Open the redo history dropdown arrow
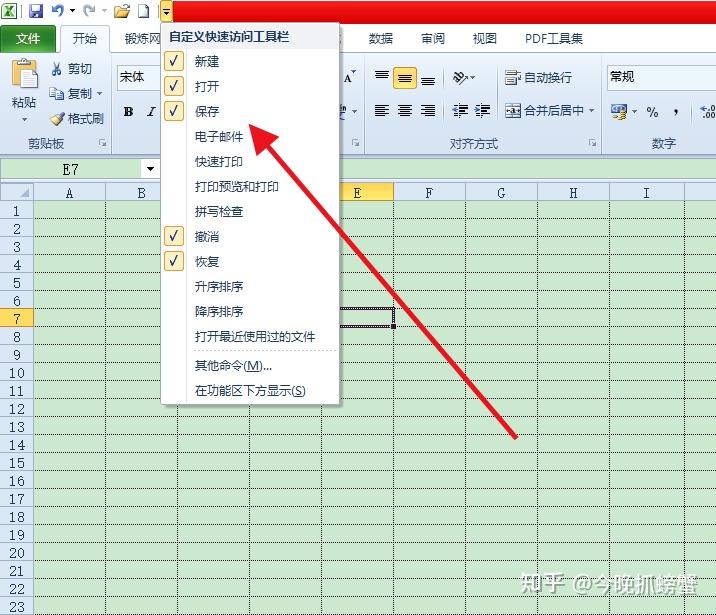 click(104, 11)
